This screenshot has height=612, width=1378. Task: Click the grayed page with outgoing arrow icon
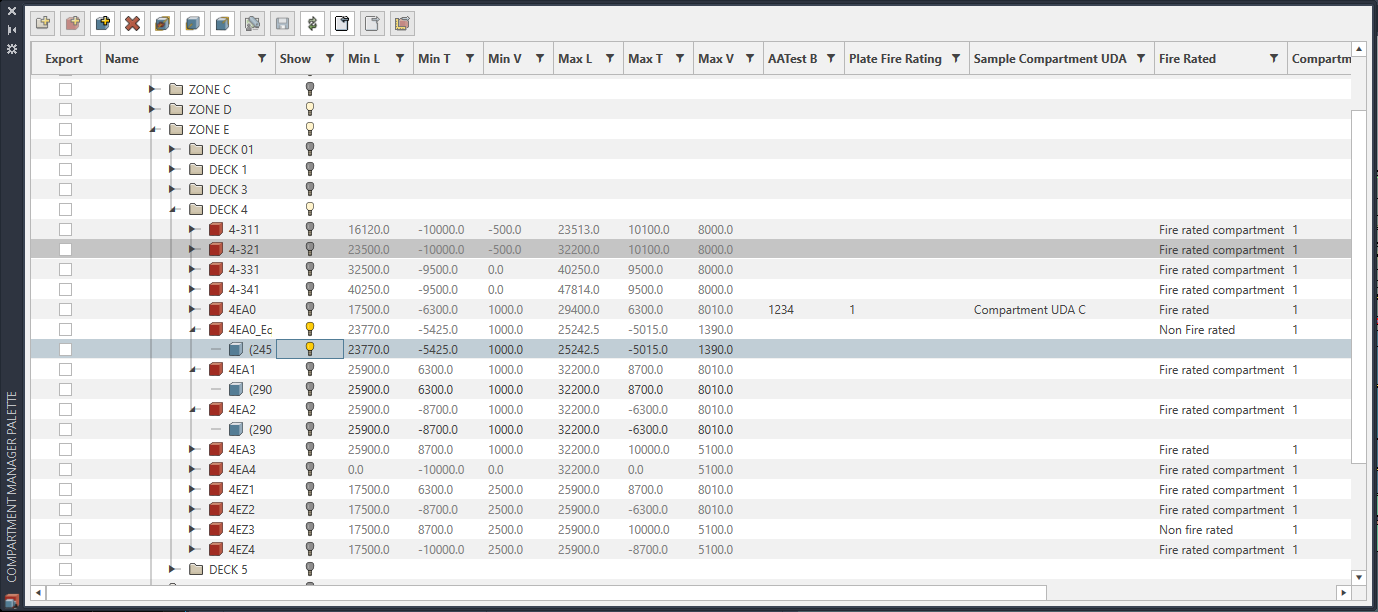pyautogui.click(x=372, y=23)
